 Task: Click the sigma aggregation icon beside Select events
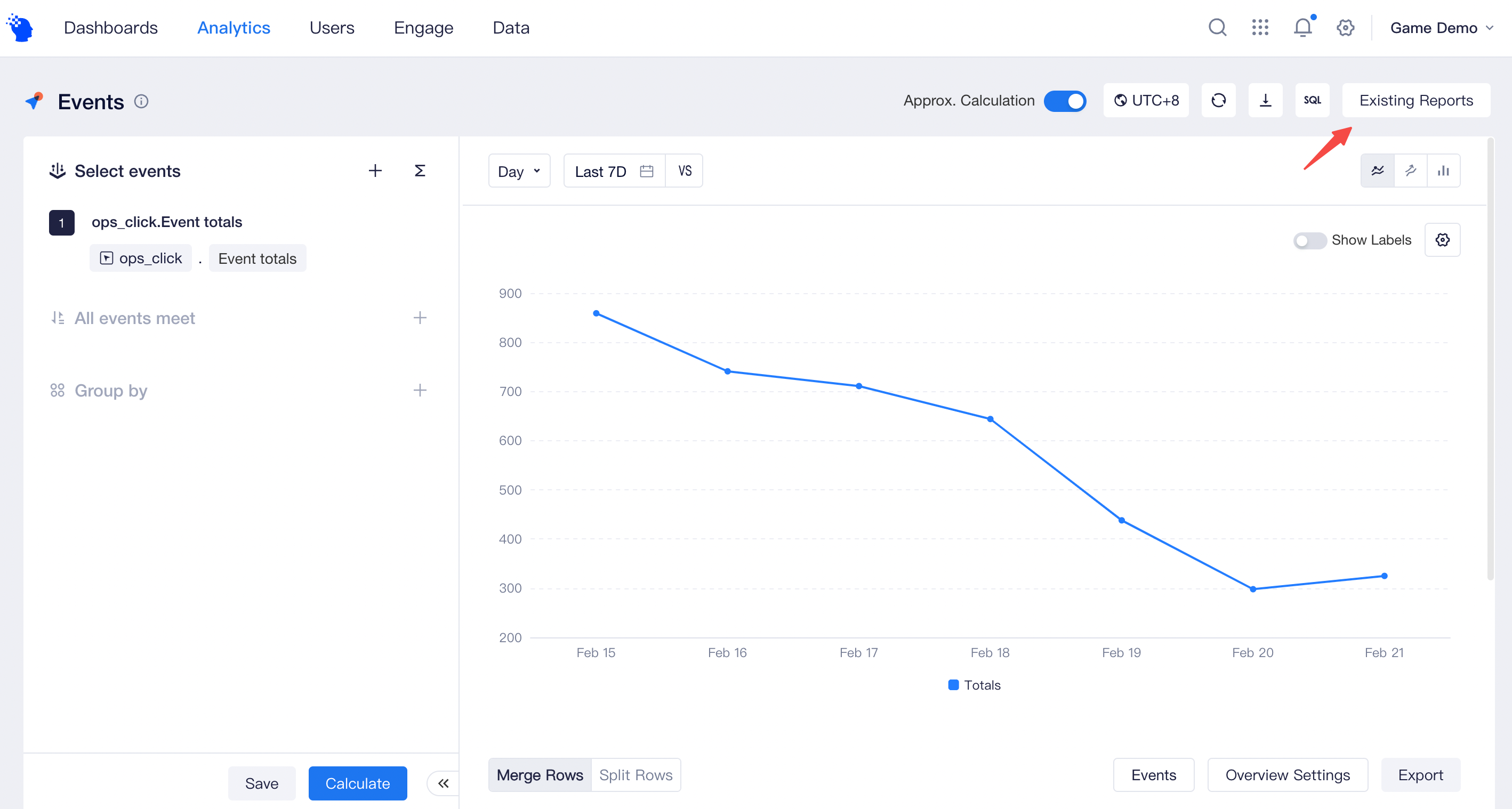pyautogui.click(x=420, y=170)
